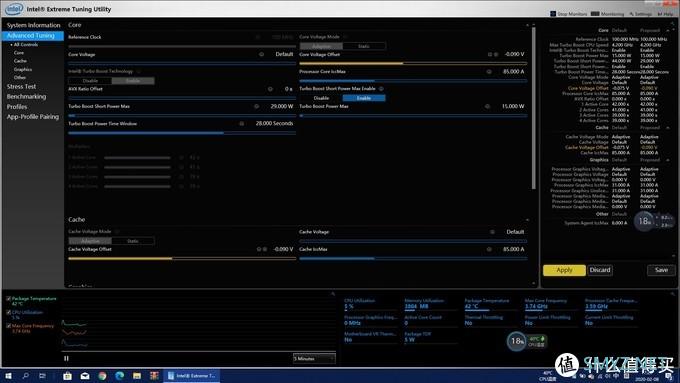The width and height of the screenshot is (680, 383).
Task: Click the info icon beside Processor Core IccMax
Action: coord(489,72)
